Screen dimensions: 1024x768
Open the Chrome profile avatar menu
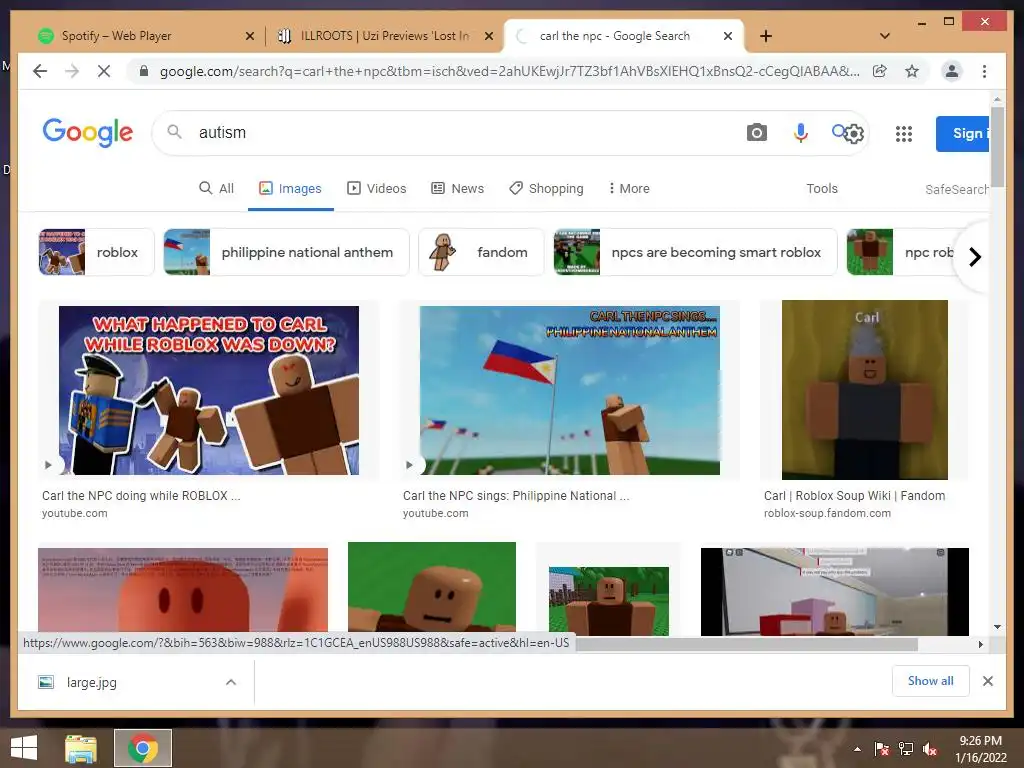click(x=952, y=71)
